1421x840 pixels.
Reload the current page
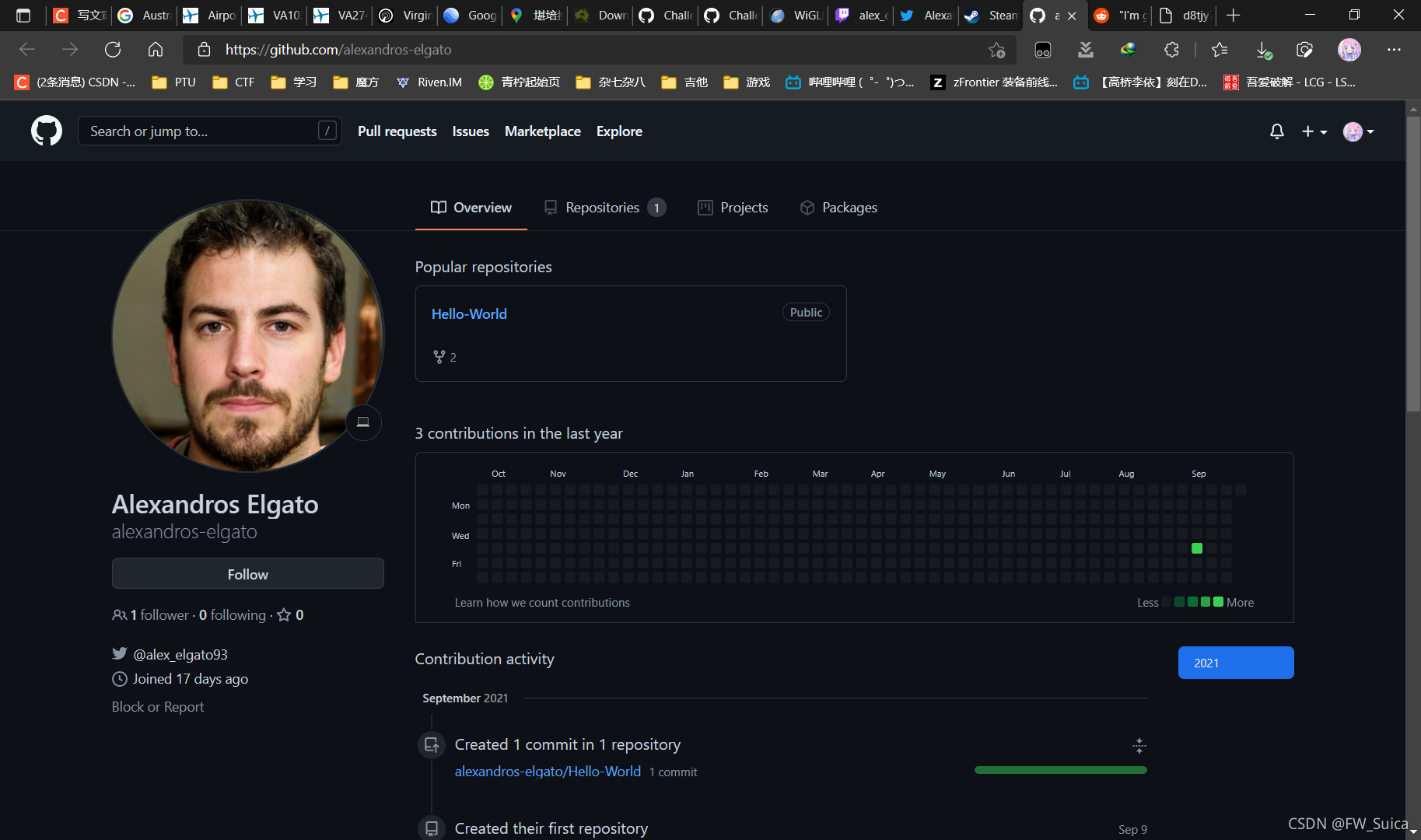pyautogui.click(x=113, y=50)
